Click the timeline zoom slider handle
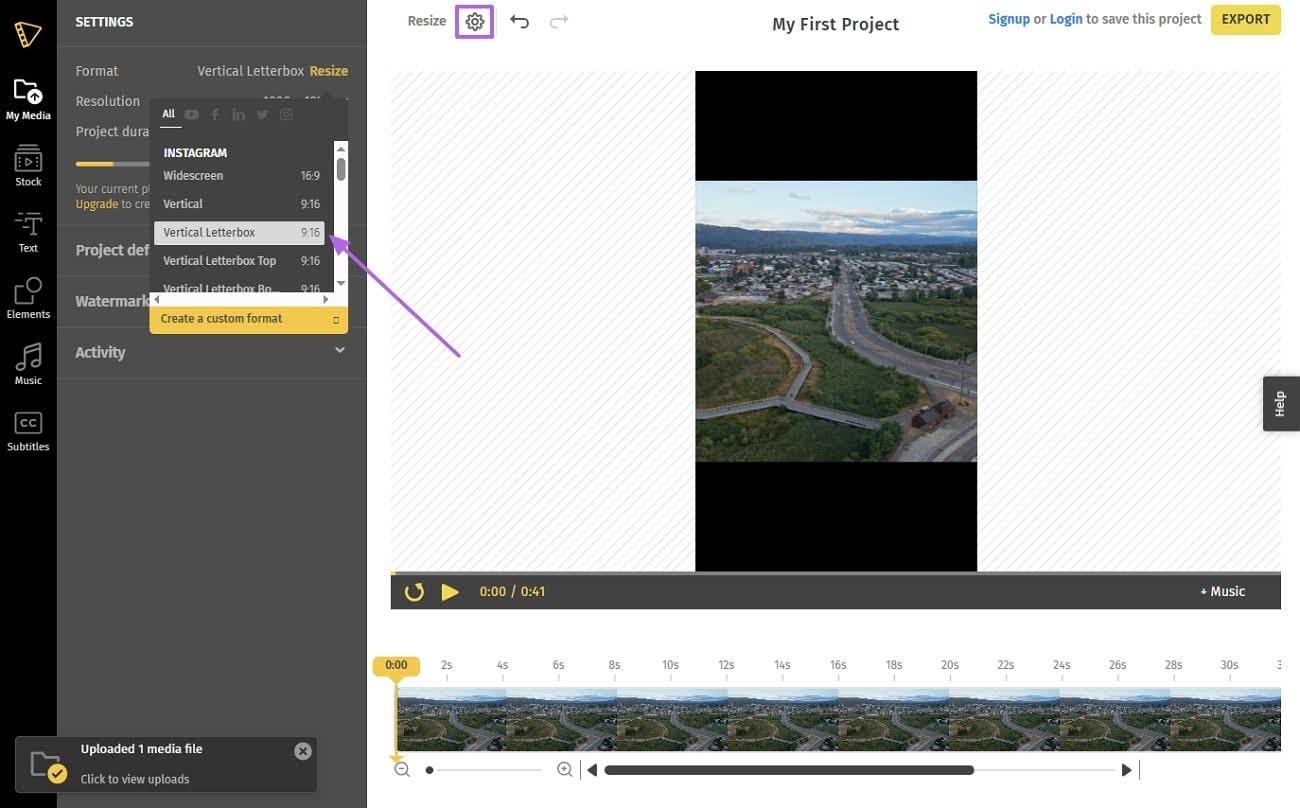Screen dimensions: 1300x808 [429, 770]
